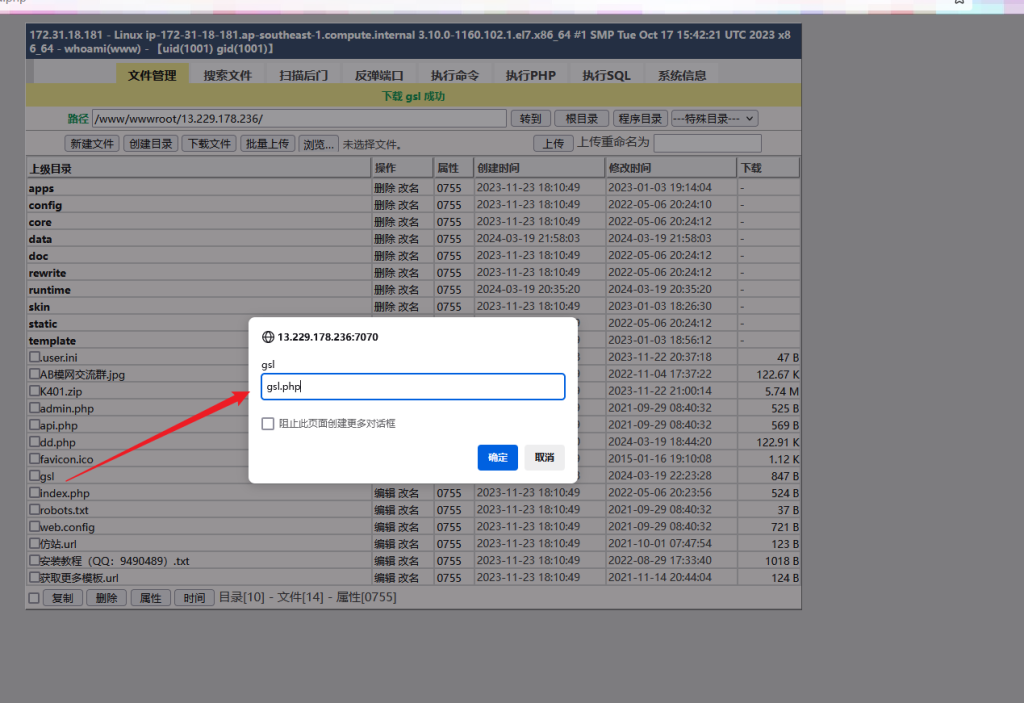Open the 特殊目录 dropdown list
Image resolution: width=1024 pixels, height=703 pixels.
click(x=714, y=118)
